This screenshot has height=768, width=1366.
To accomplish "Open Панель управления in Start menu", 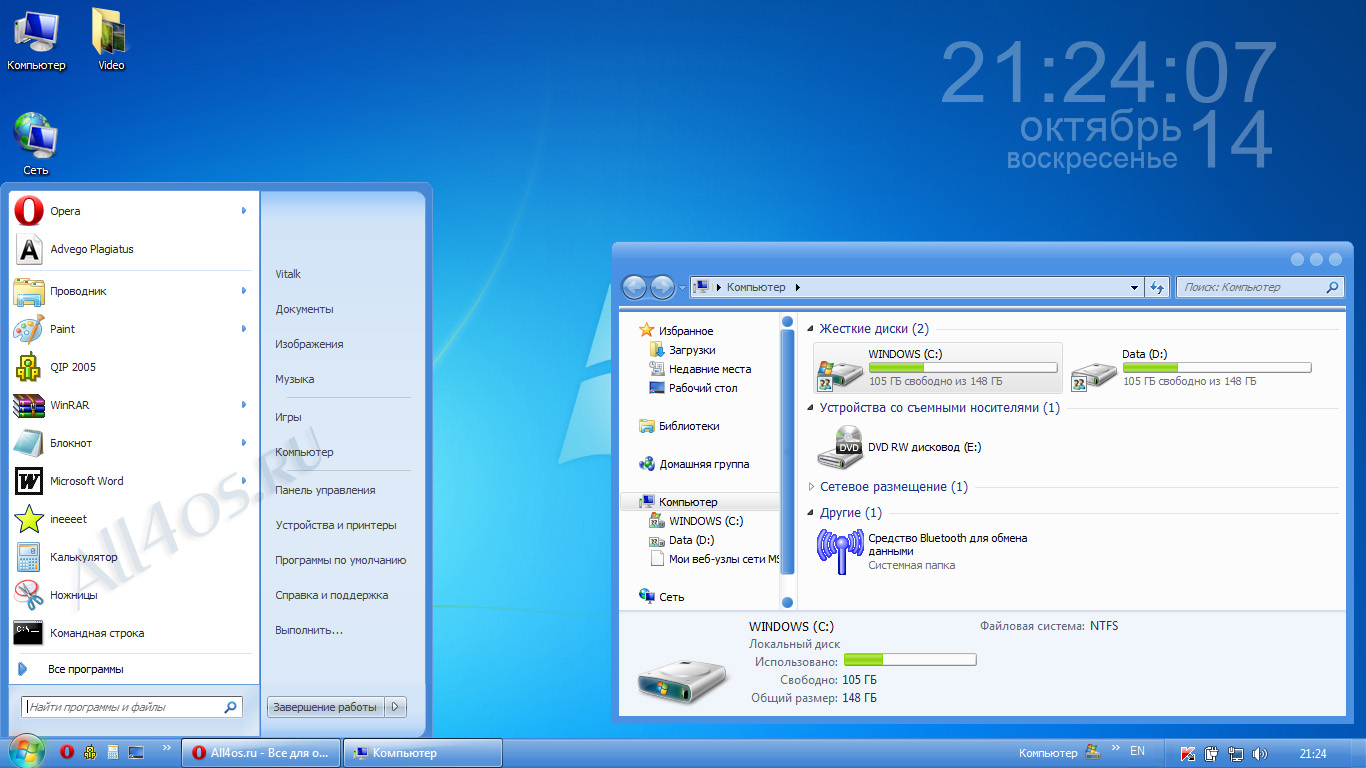I will (325, 490).
